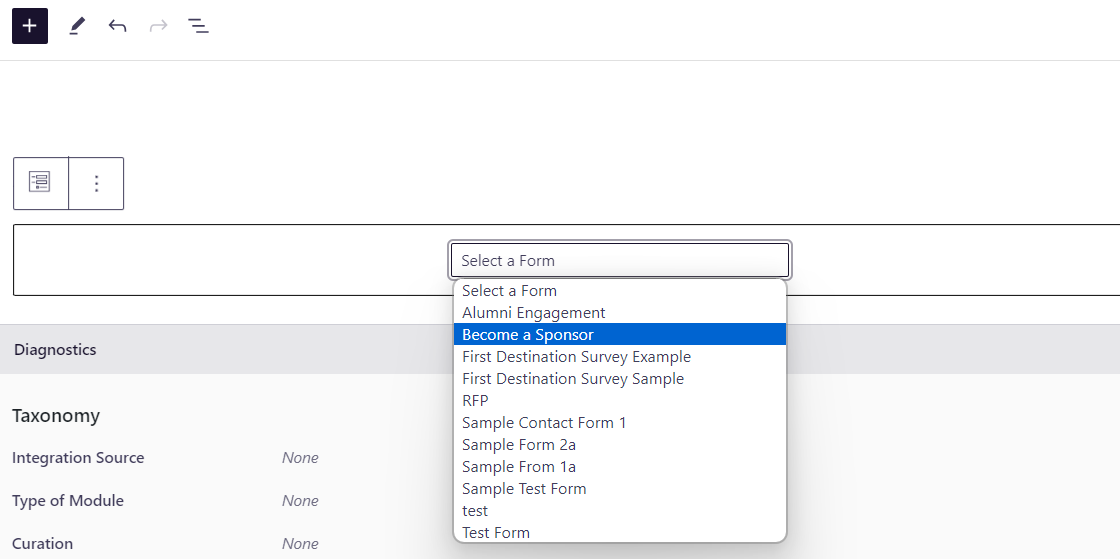Expand the Diagnostics panel header
1120x559 pixels.
56,350
